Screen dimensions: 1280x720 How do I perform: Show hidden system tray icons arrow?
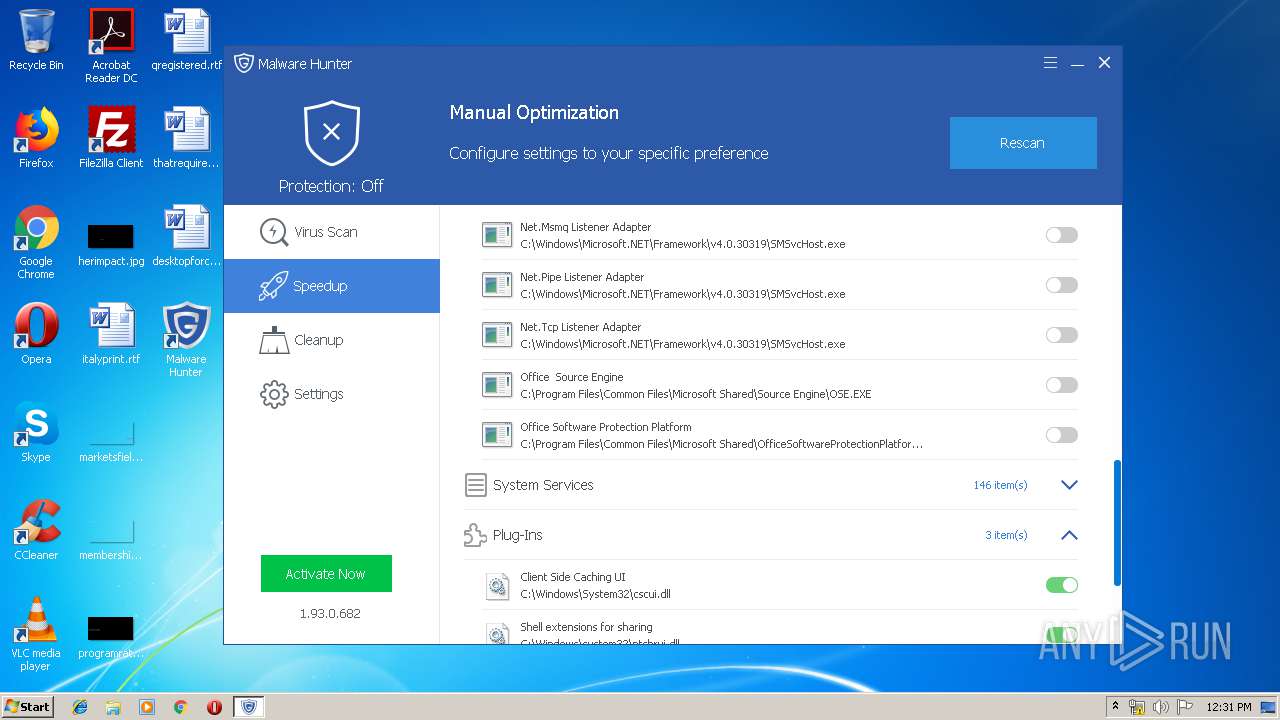(1115, 706)
